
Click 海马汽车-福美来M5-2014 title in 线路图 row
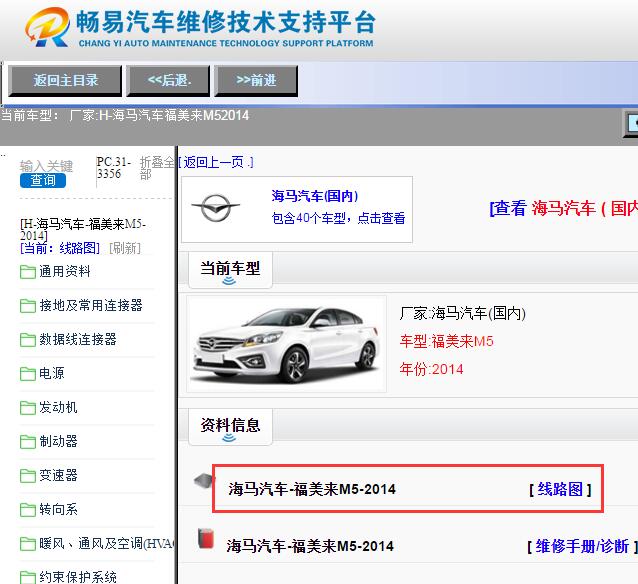(312, 489)
